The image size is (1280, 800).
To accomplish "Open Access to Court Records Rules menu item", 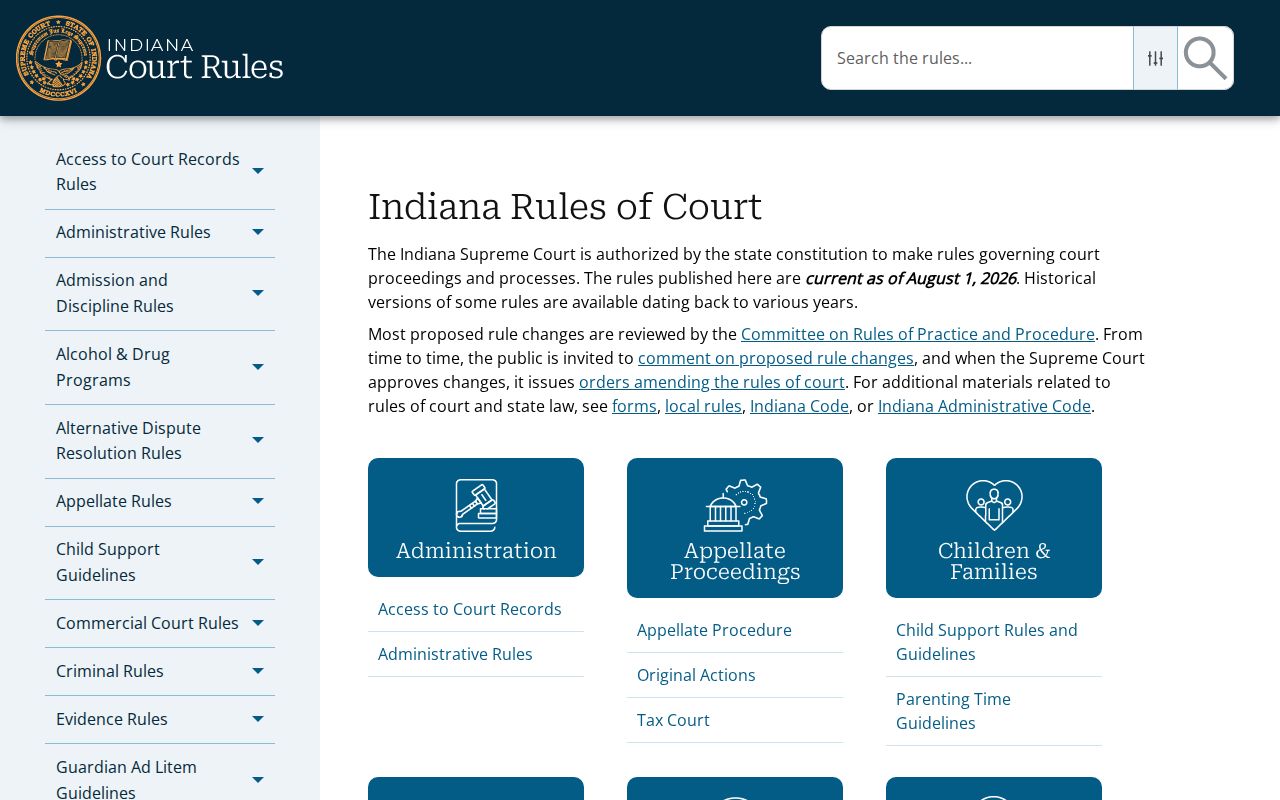I will [x=148, y=171].
